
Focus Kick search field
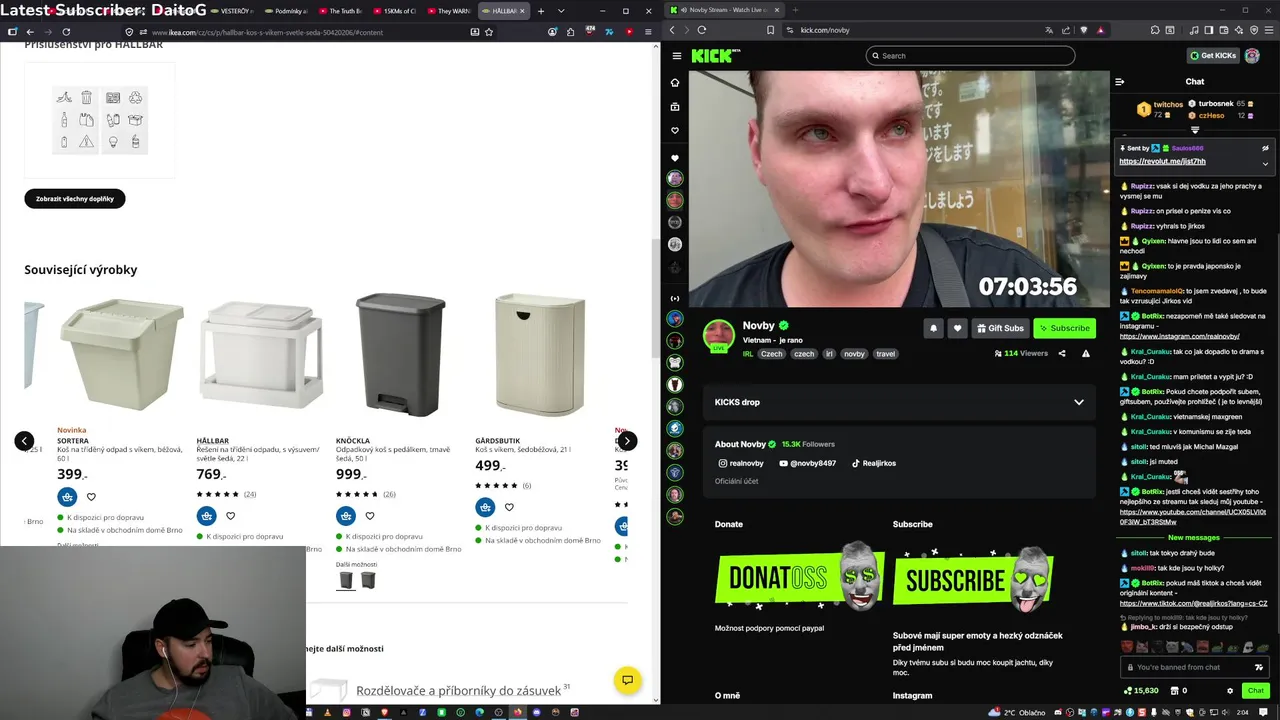(970, 56)
